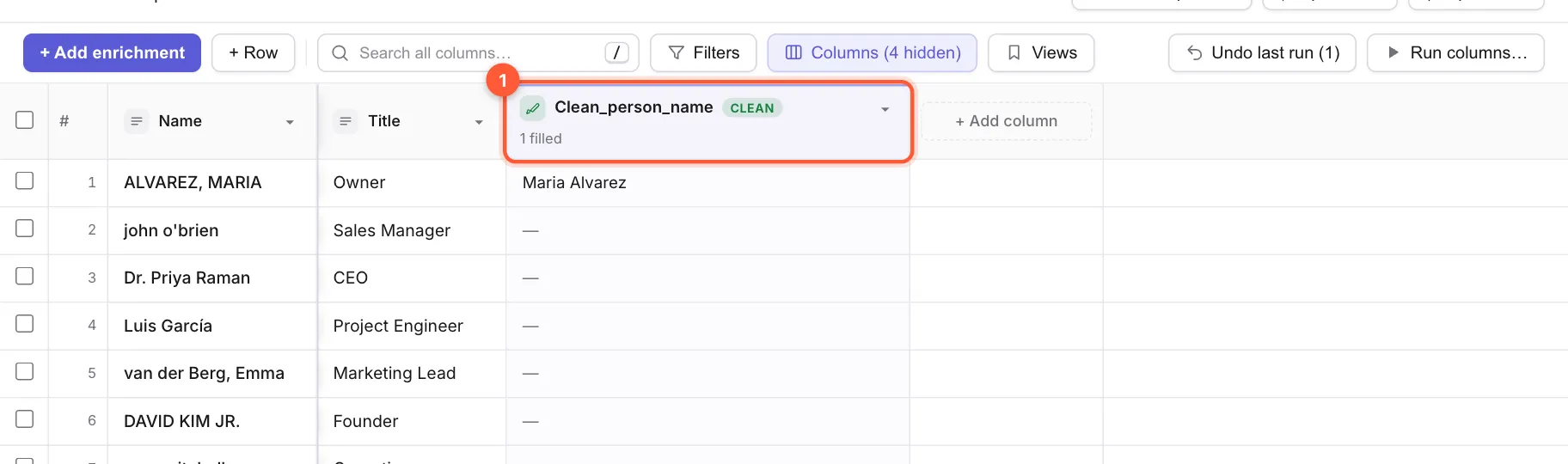The width and height of the screenshot is (1568, 464).
Task: Select the Project Engineer title cell
Action: tap(412, 326)
